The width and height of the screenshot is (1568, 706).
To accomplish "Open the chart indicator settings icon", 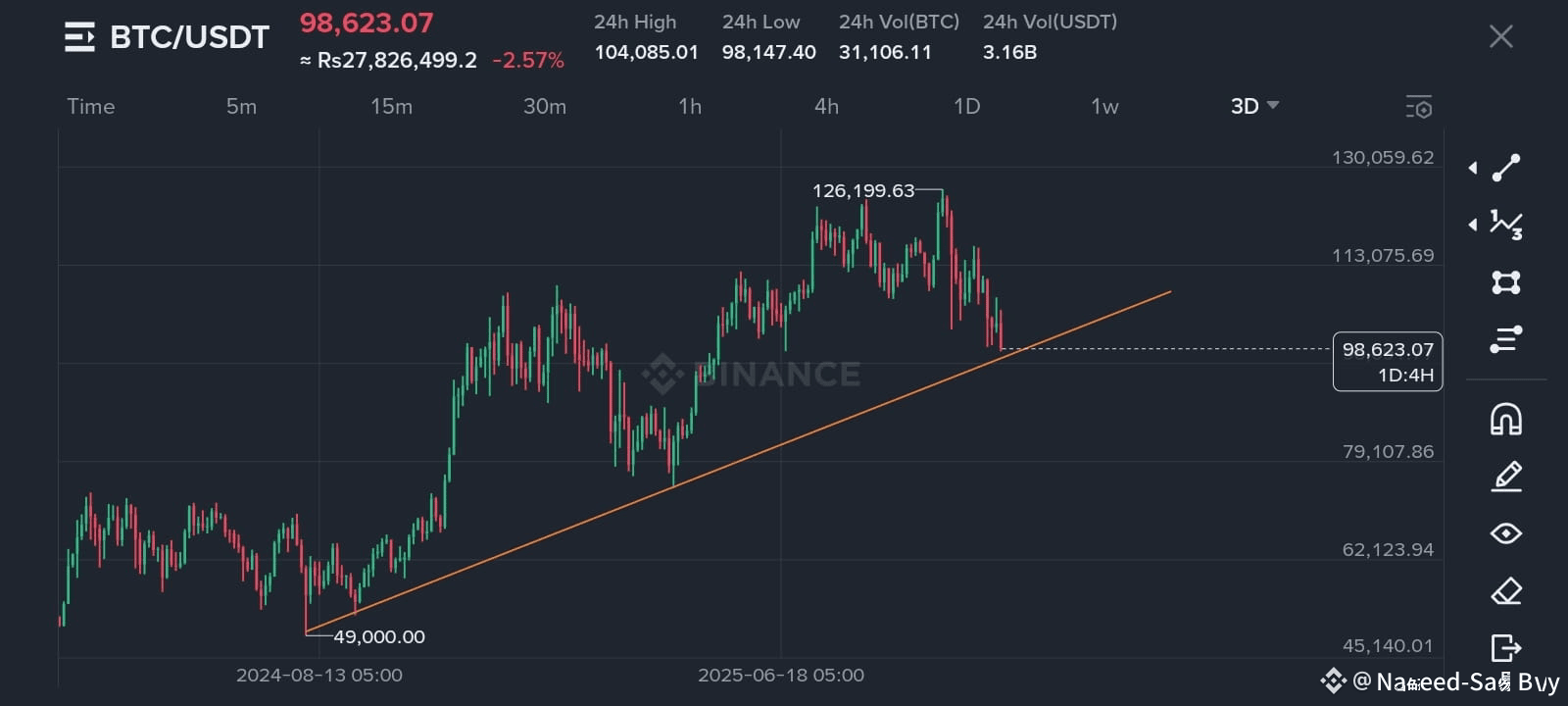I will point(1419,107).
